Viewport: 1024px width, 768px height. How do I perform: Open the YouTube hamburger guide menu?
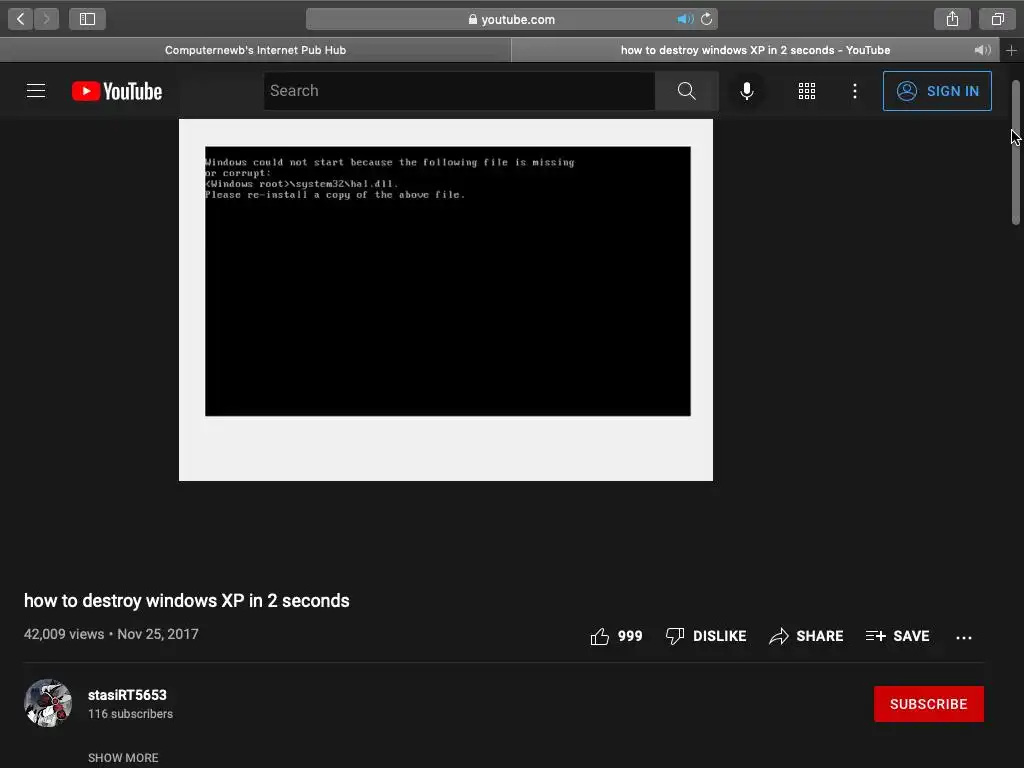click(36, 91)
